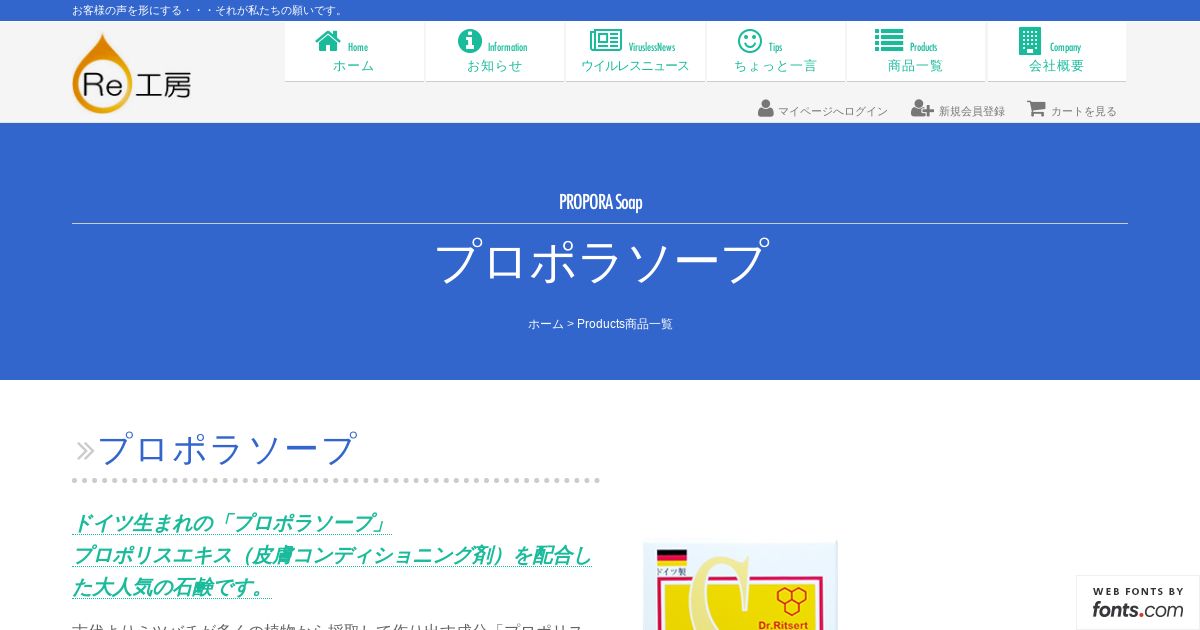This screenshot has height=630, width=1200.
Task: Click the PROPORA Soap subtitle text
Action: (600, 202)
